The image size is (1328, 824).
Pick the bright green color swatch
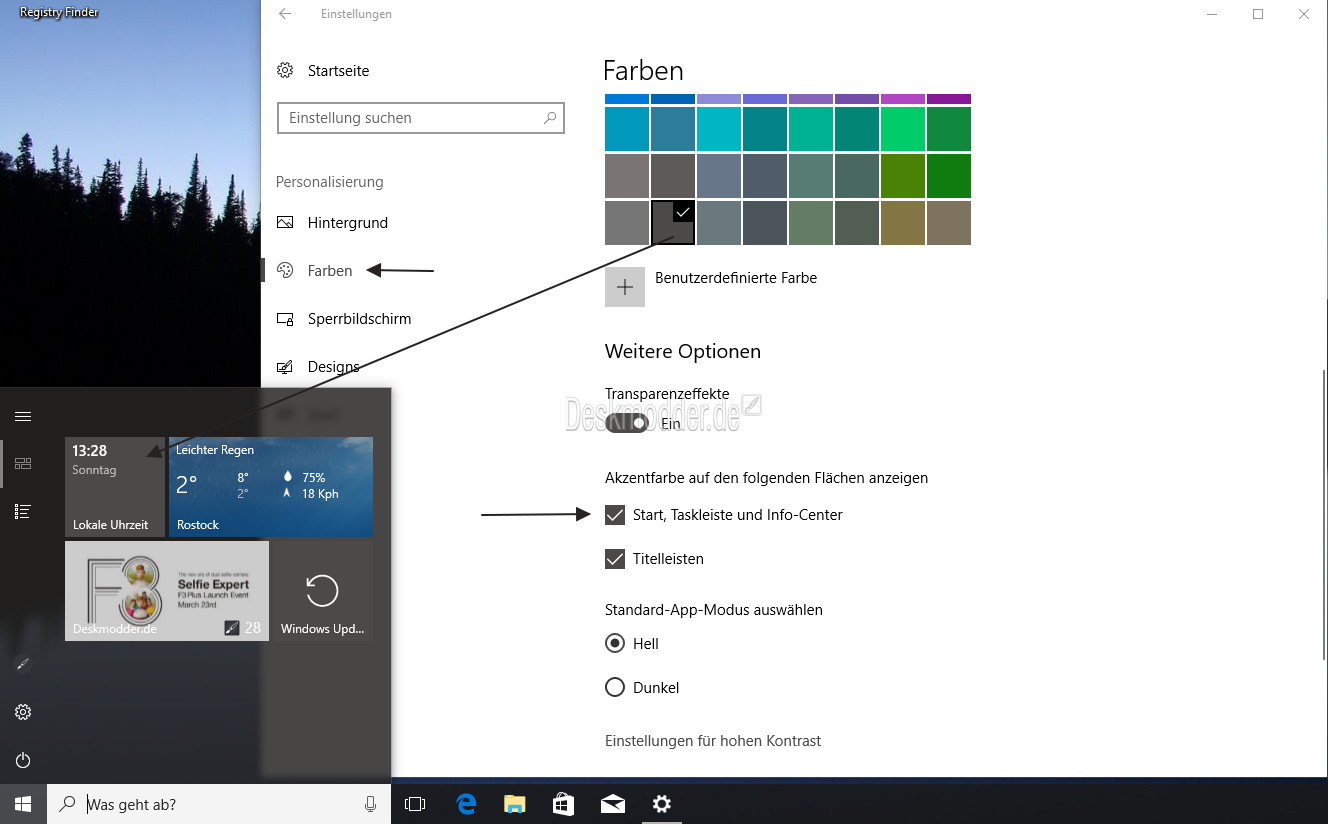(903, 129)
